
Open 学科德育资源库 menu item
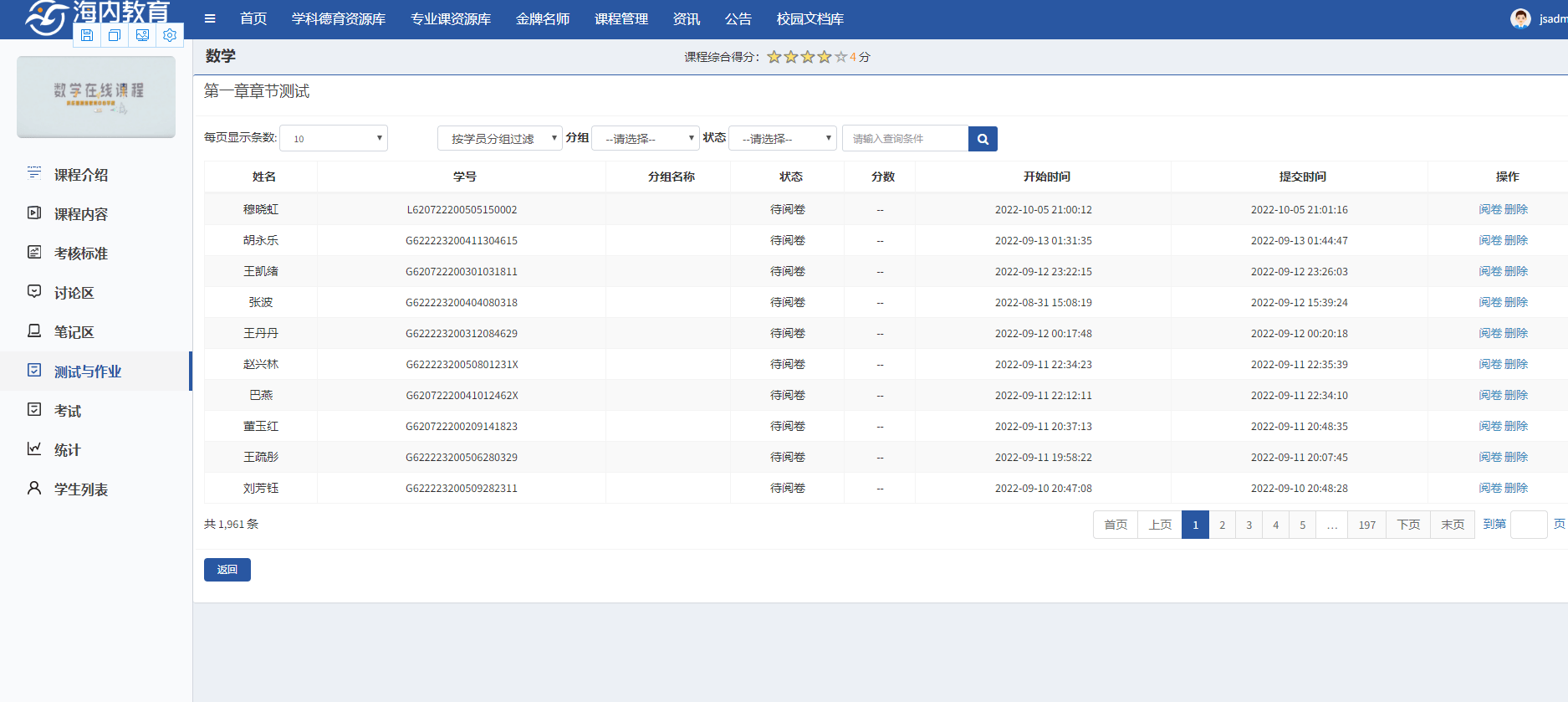(339, 18)
